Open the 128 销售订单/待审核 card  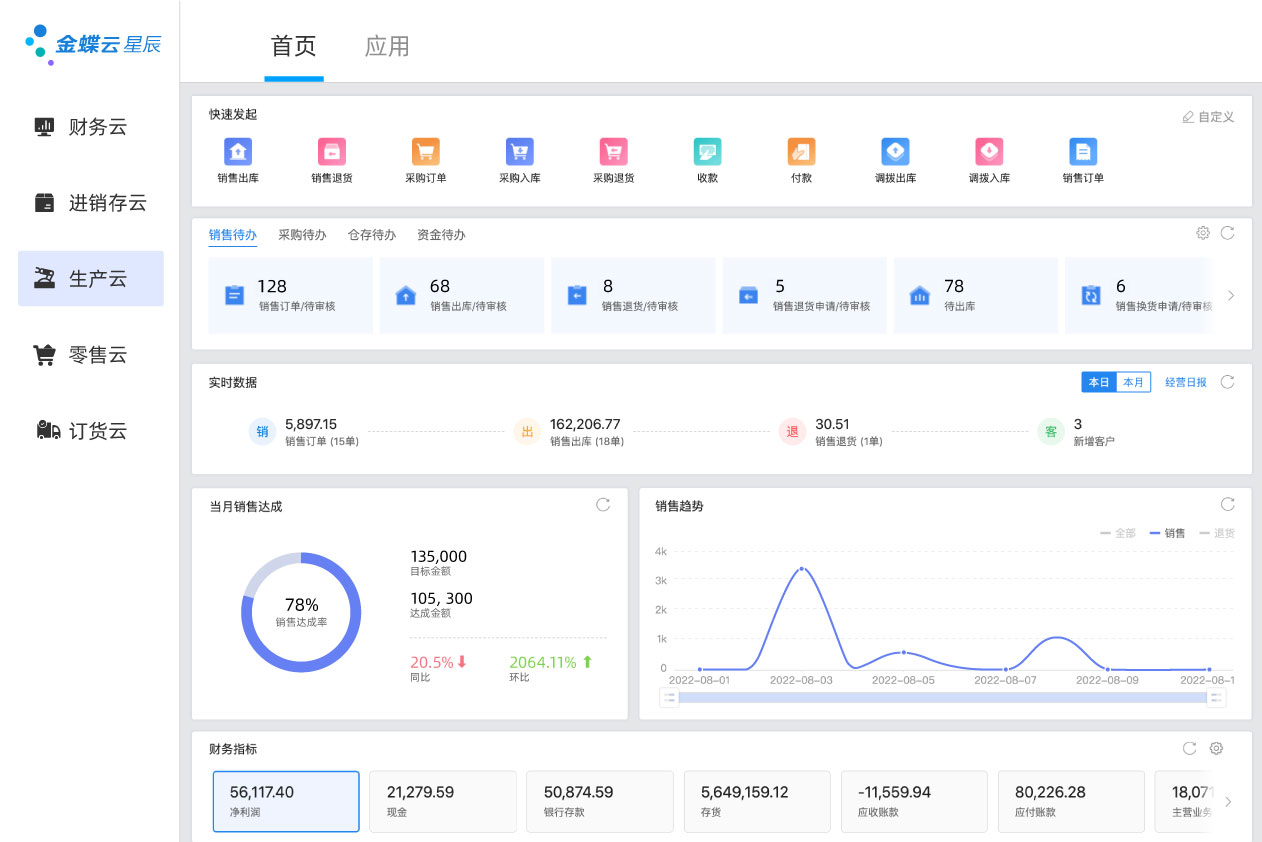click(x=291, y=295)
